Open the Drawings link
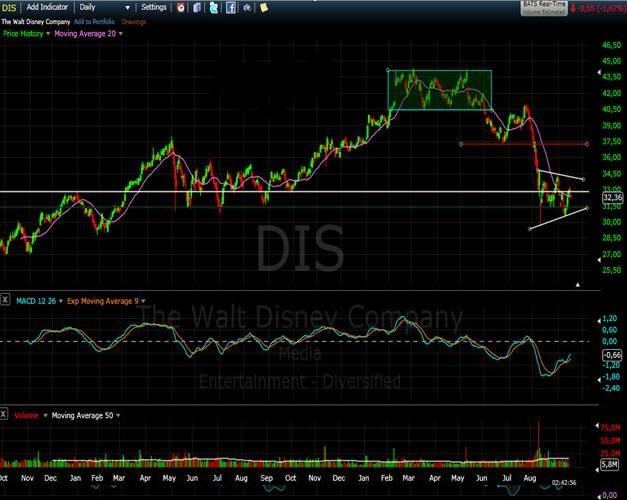Viewport: 627px width, 500px height. [x=134, y=22]
